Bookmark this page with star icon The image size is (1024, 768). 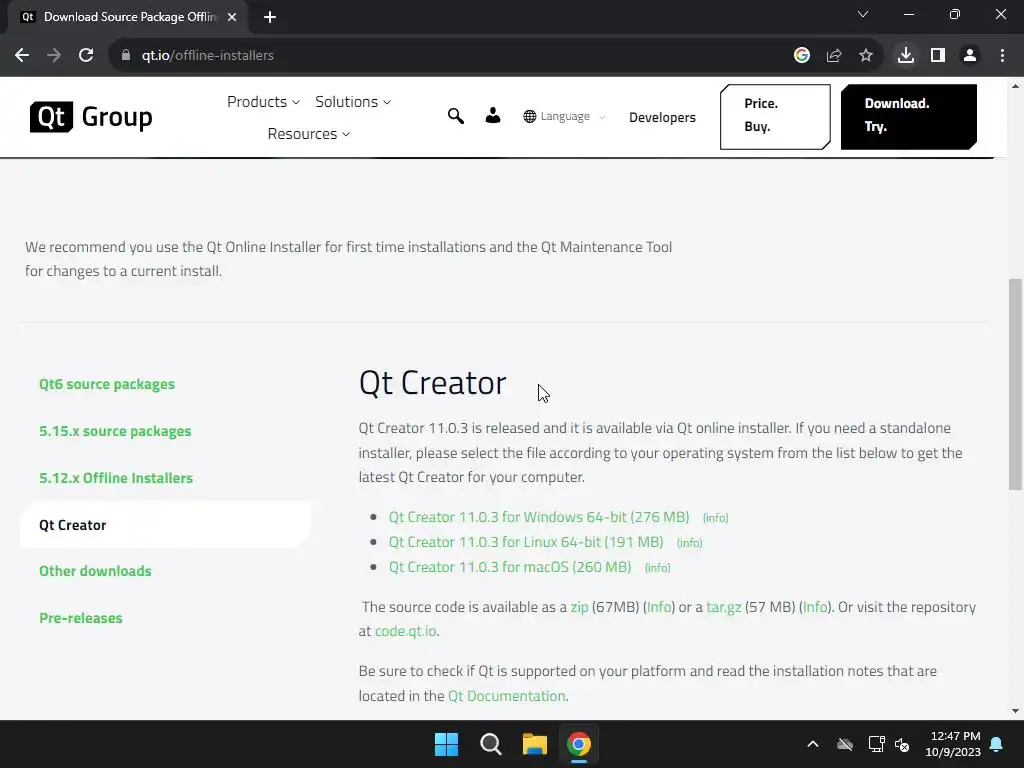coord(866,56)
